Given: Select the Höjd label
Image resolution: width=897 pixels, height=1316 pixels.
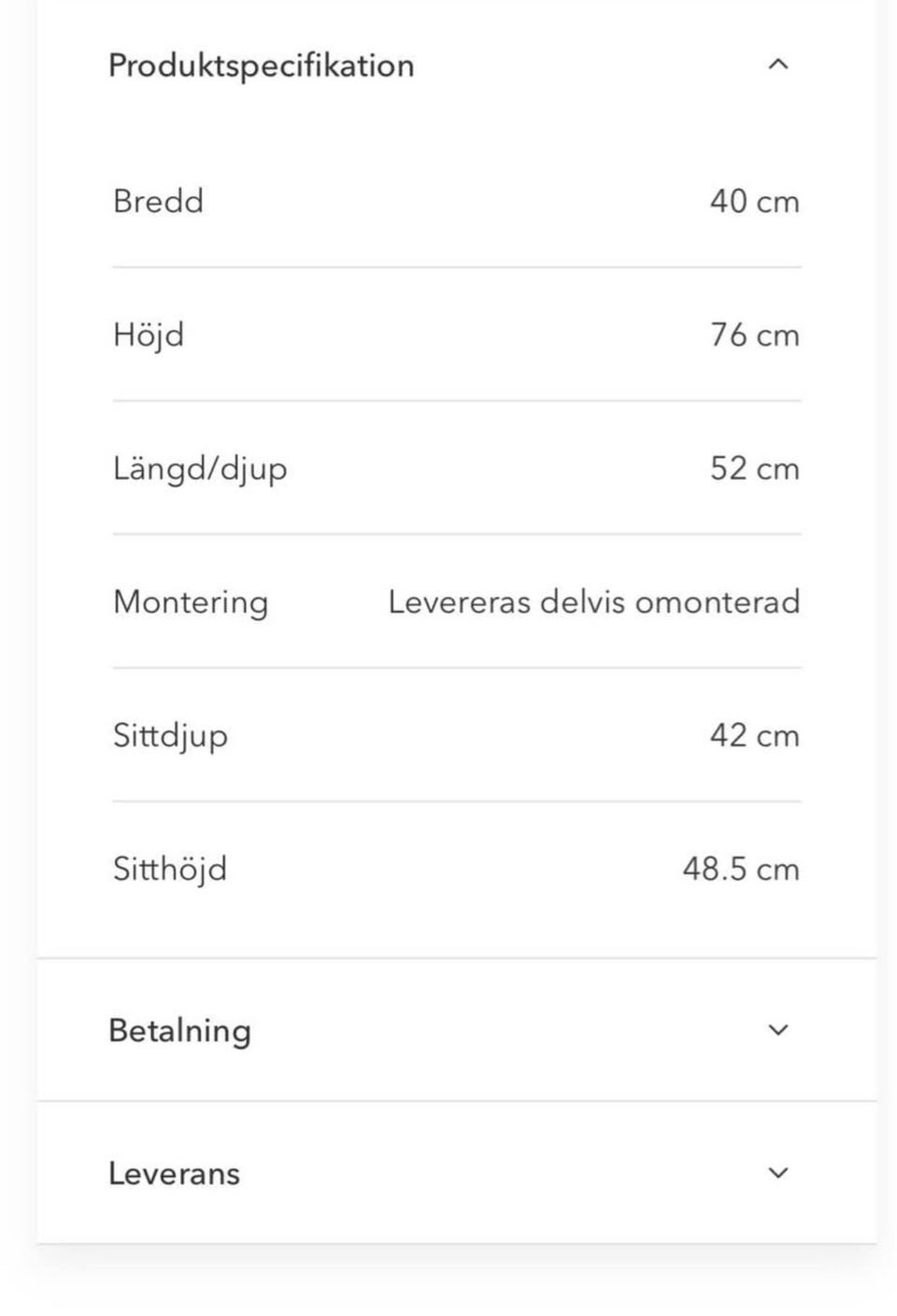Looking at the screenshot, I should (149, 334).
